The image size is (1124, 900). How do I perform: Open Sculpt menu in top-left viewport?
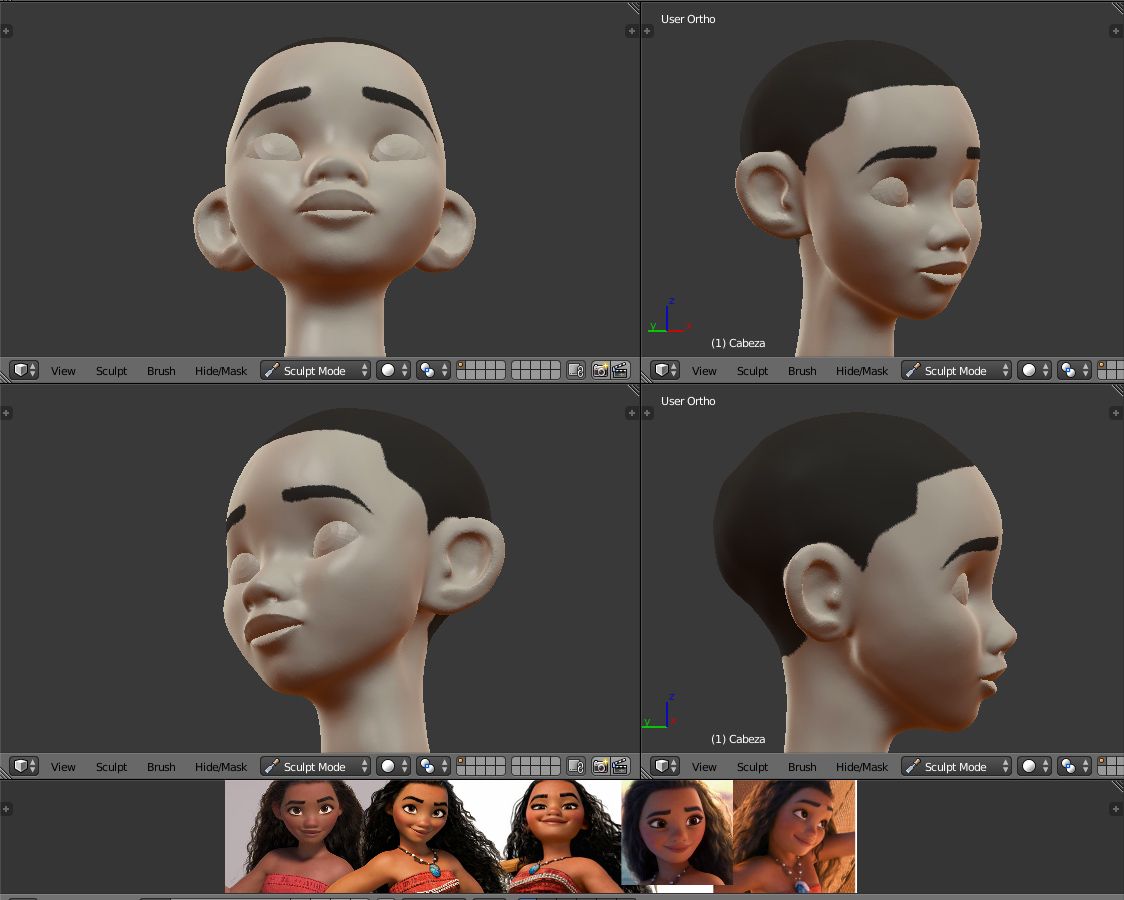click(x=111, y=370)
